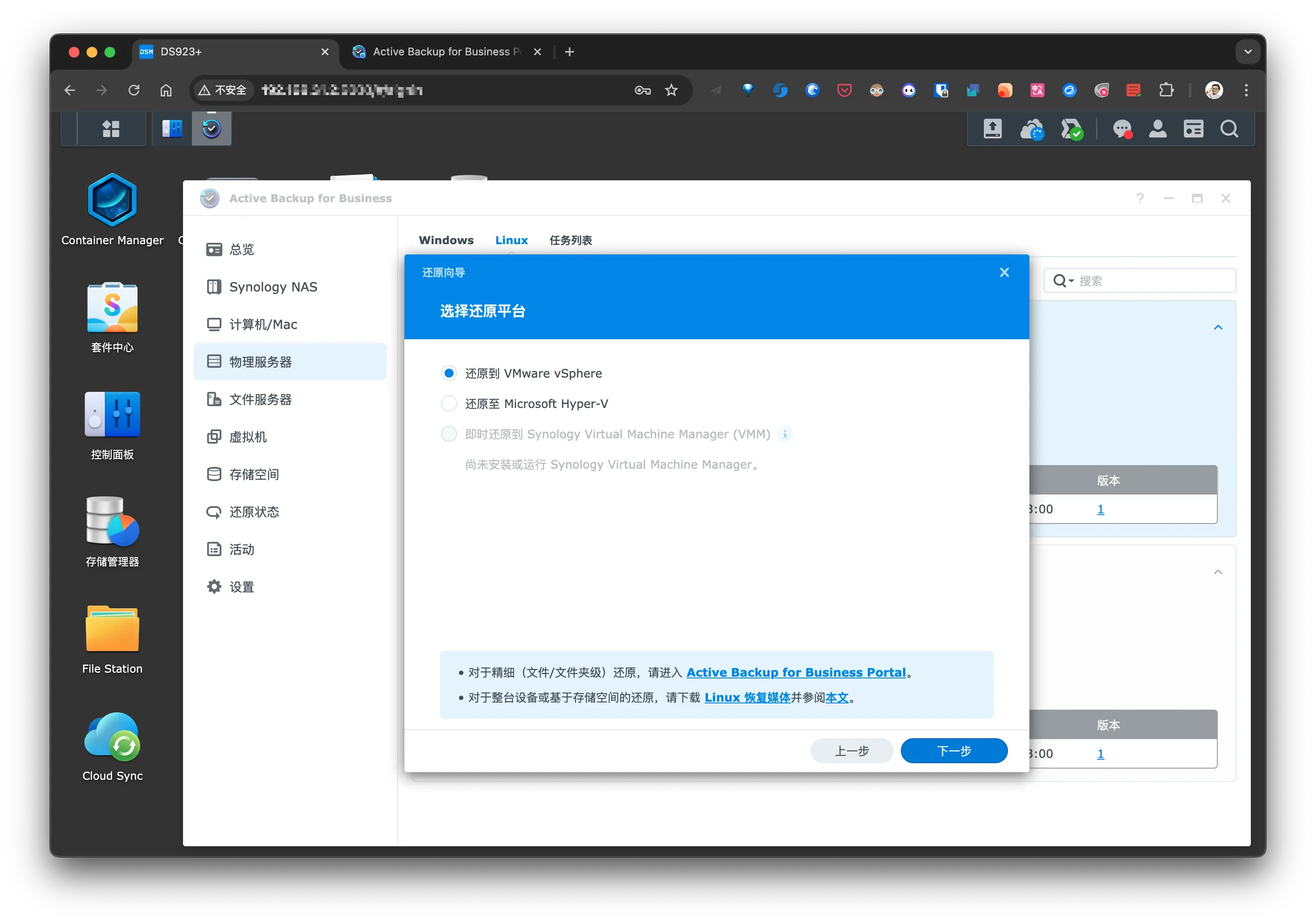Click the VMM info tooltip icon

coord(785,434)
